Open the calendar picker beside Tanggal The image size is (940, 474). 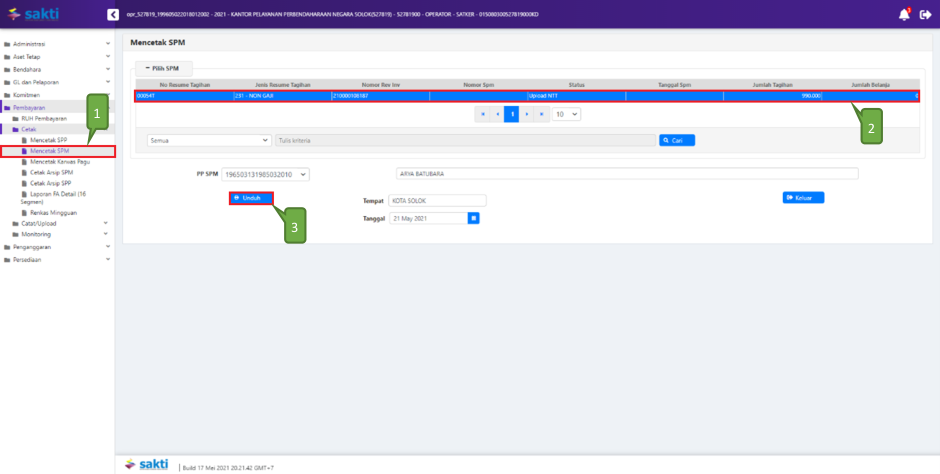473,217
